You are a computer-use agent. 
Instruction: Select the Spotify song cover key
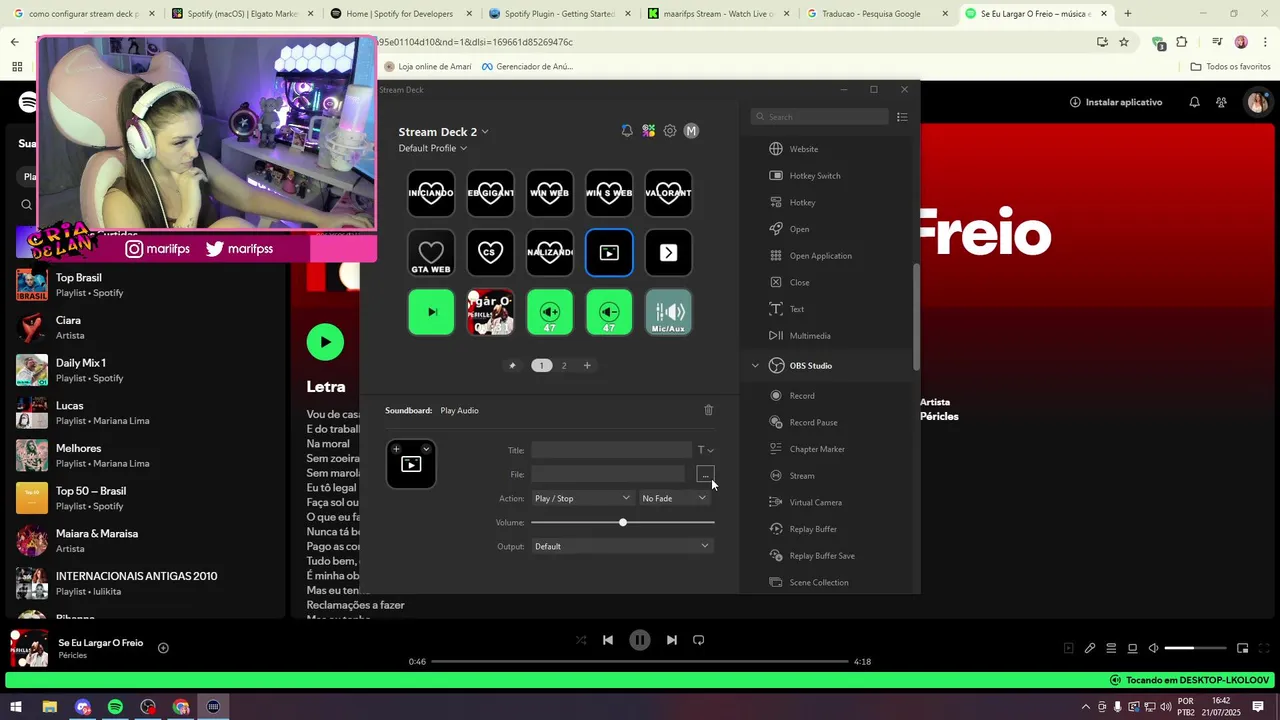point(490,312)
